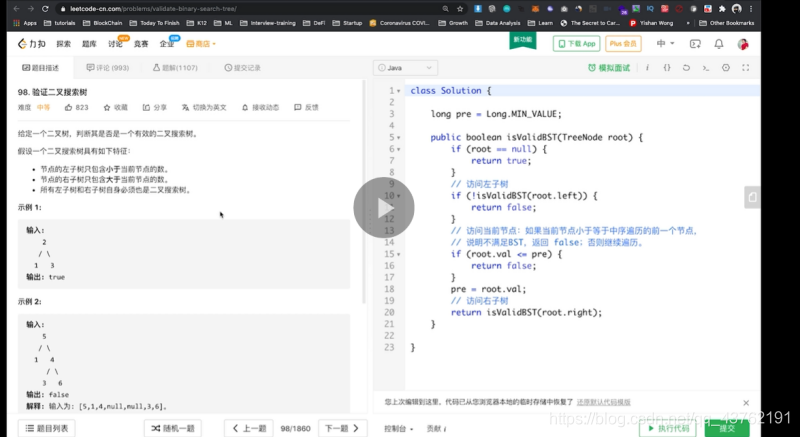Click the curly braces format icon
This screenshot has height=437, width=800.
click(667, 68)
